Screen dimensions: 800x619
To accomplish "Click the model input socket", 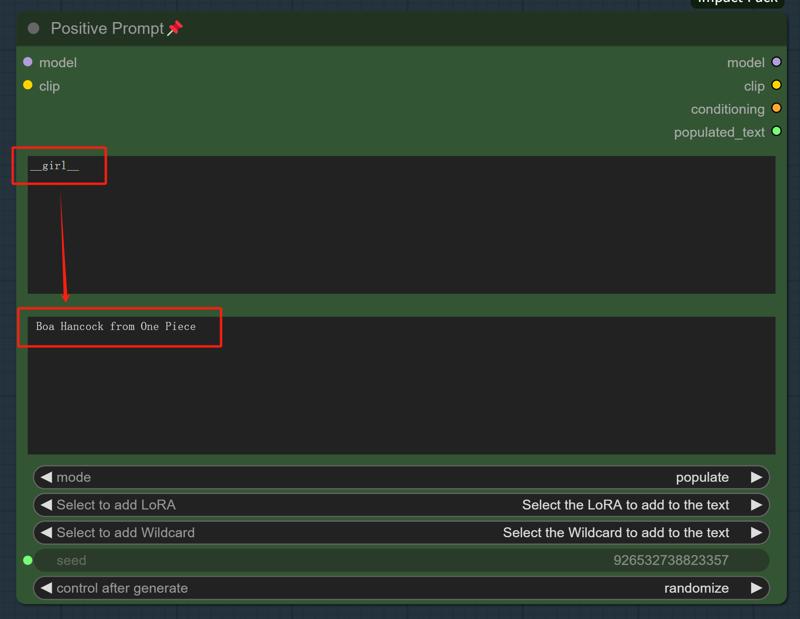I will pos(28,62).
